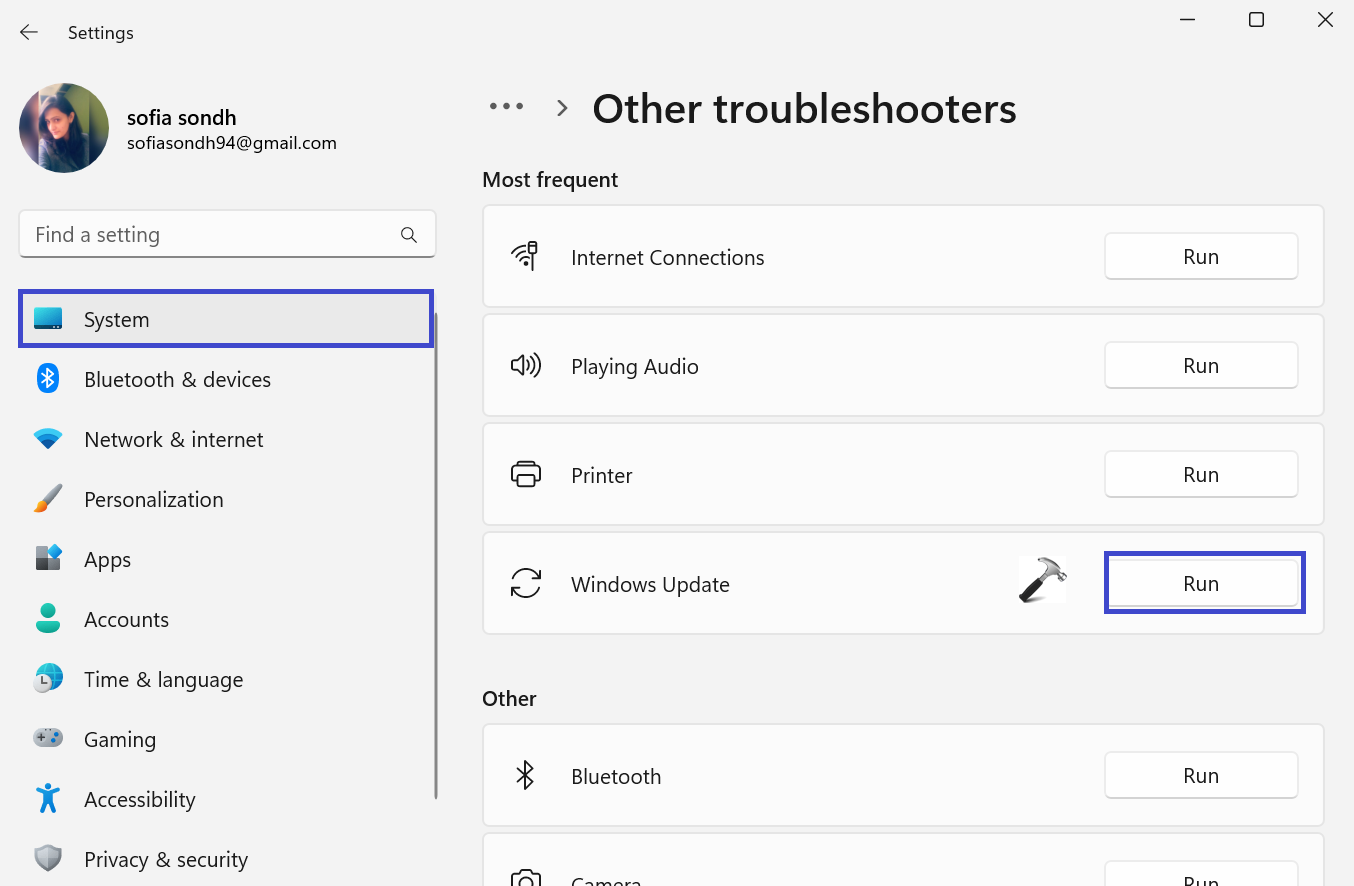The image size is (1354, 886).
Task: Open the breadcrumb three-dots menu
Action: pyautogui.click(x=506, y=107)
